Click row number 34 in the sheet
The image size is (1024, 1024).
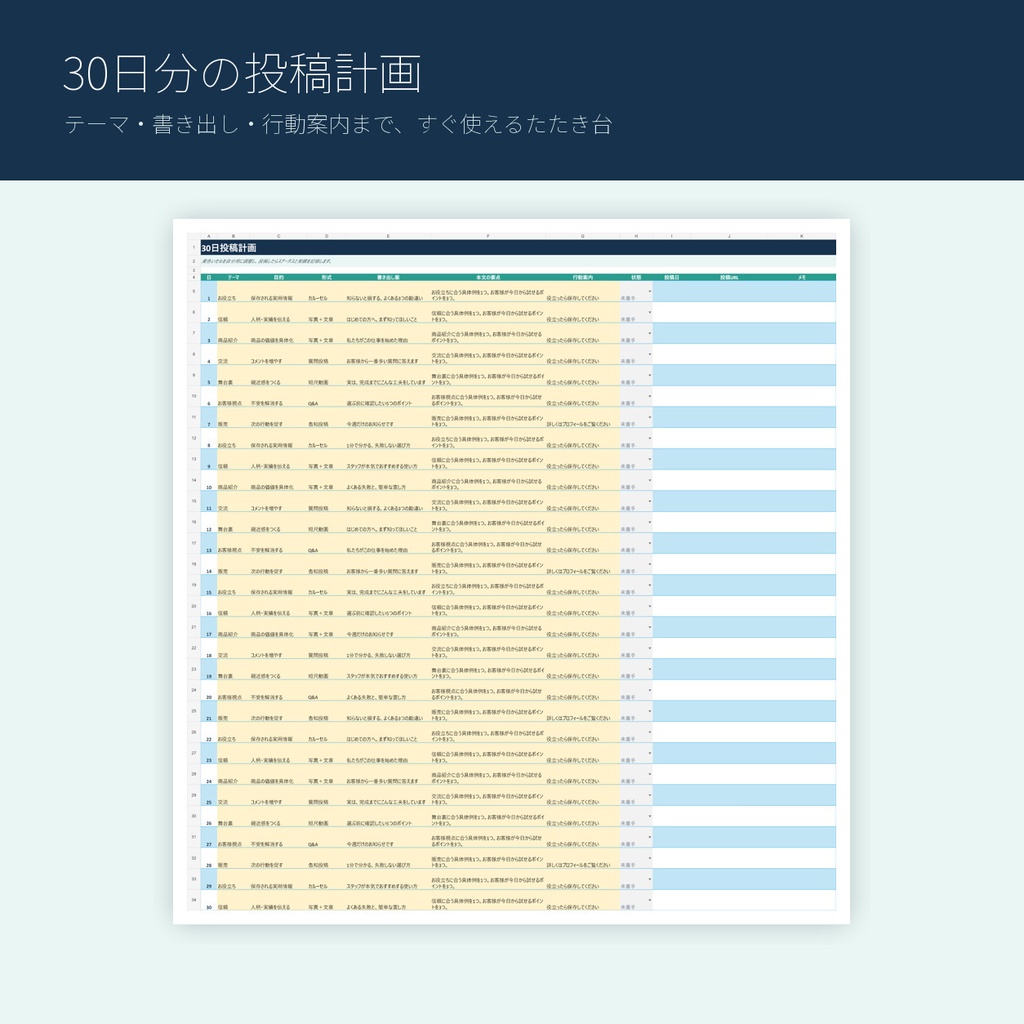point(194,900)
